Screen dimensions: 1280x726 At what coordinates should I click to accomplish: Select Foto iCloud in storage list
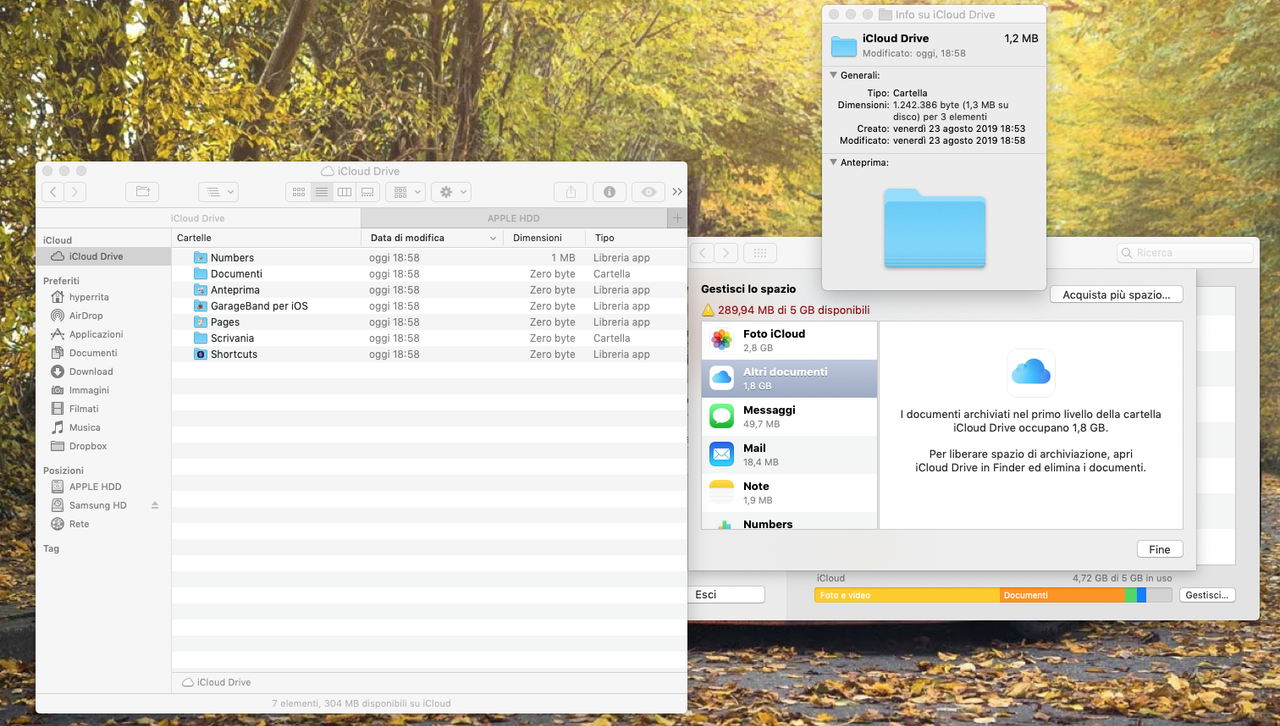click(789, 340)
